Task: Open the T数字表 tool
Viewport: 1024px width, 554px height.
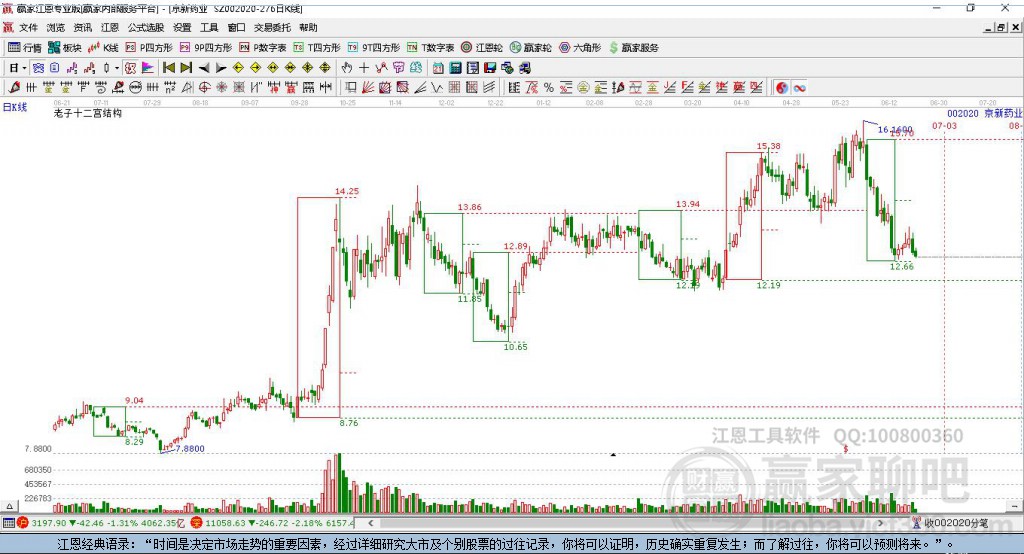Action: coord(430,48)
